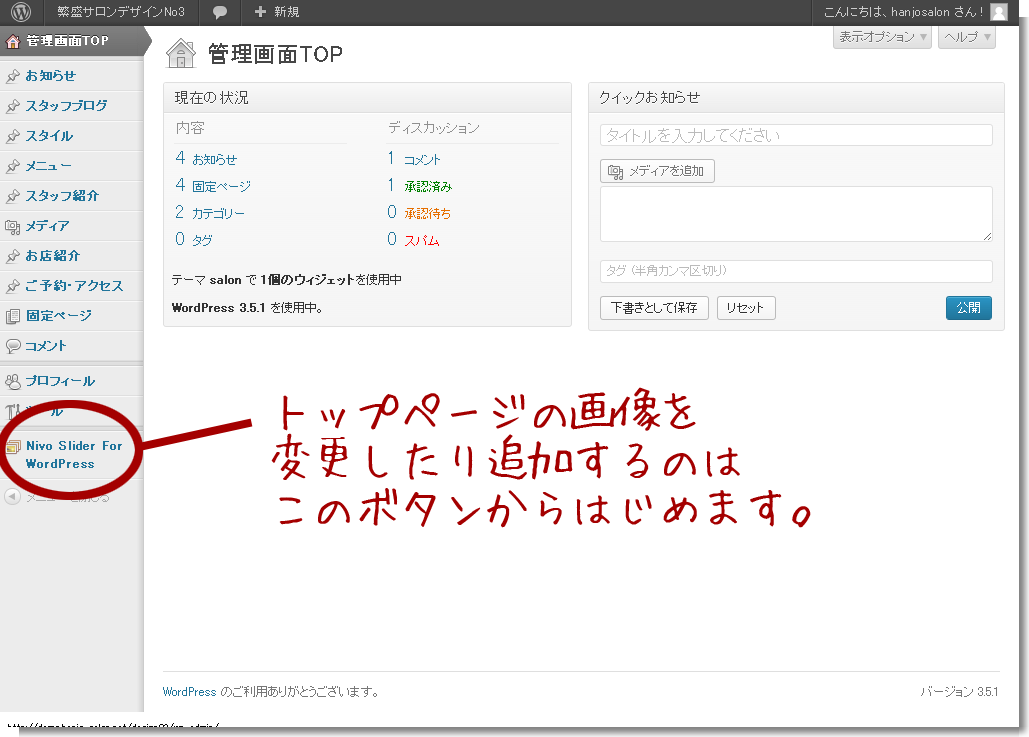Focus the quick post title input field

(796, 135)
